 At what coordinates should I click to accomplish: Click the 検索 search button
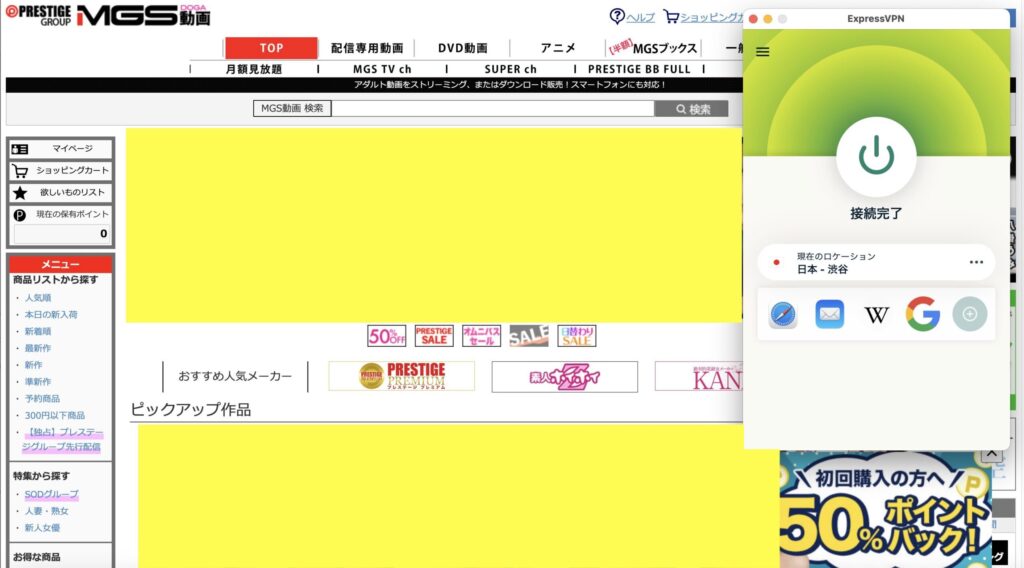[x=692, y=109]
